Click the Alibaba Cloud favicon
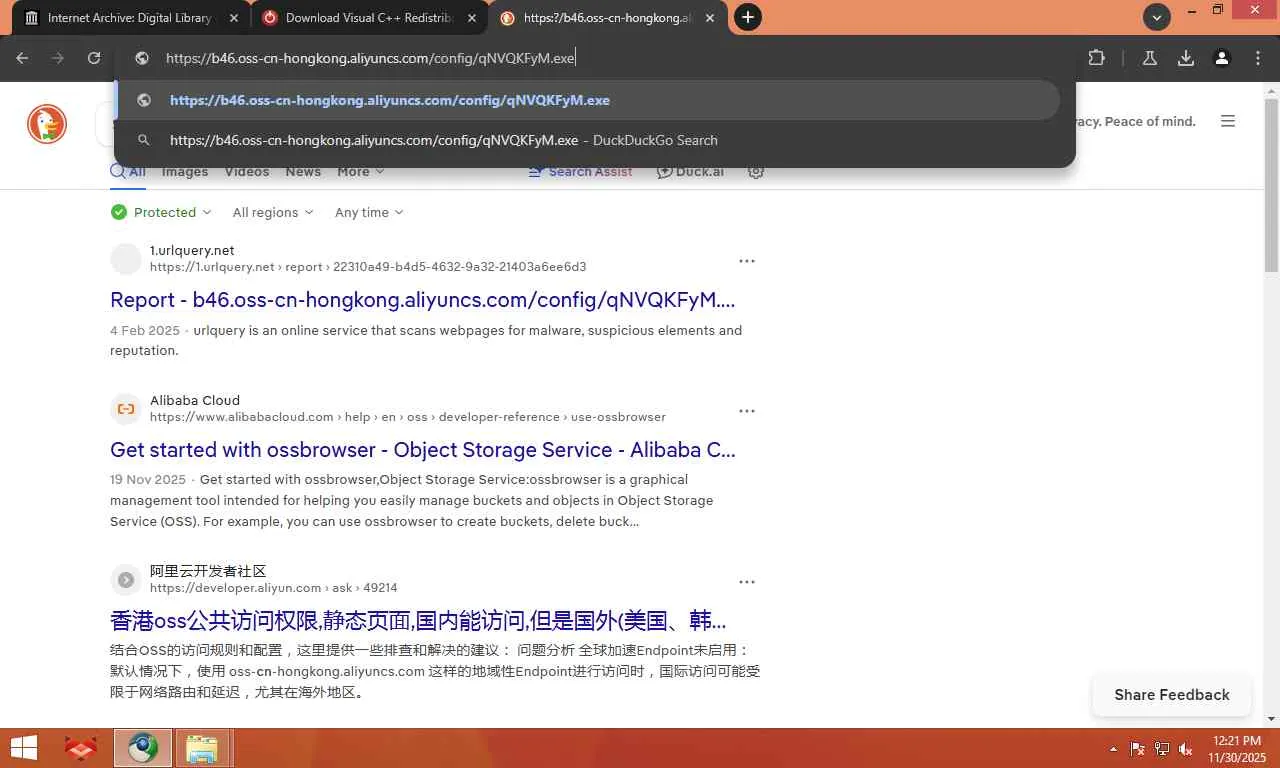Image resolution: width=1280 pixels, height=768 pixels. (x=126, y=408)
